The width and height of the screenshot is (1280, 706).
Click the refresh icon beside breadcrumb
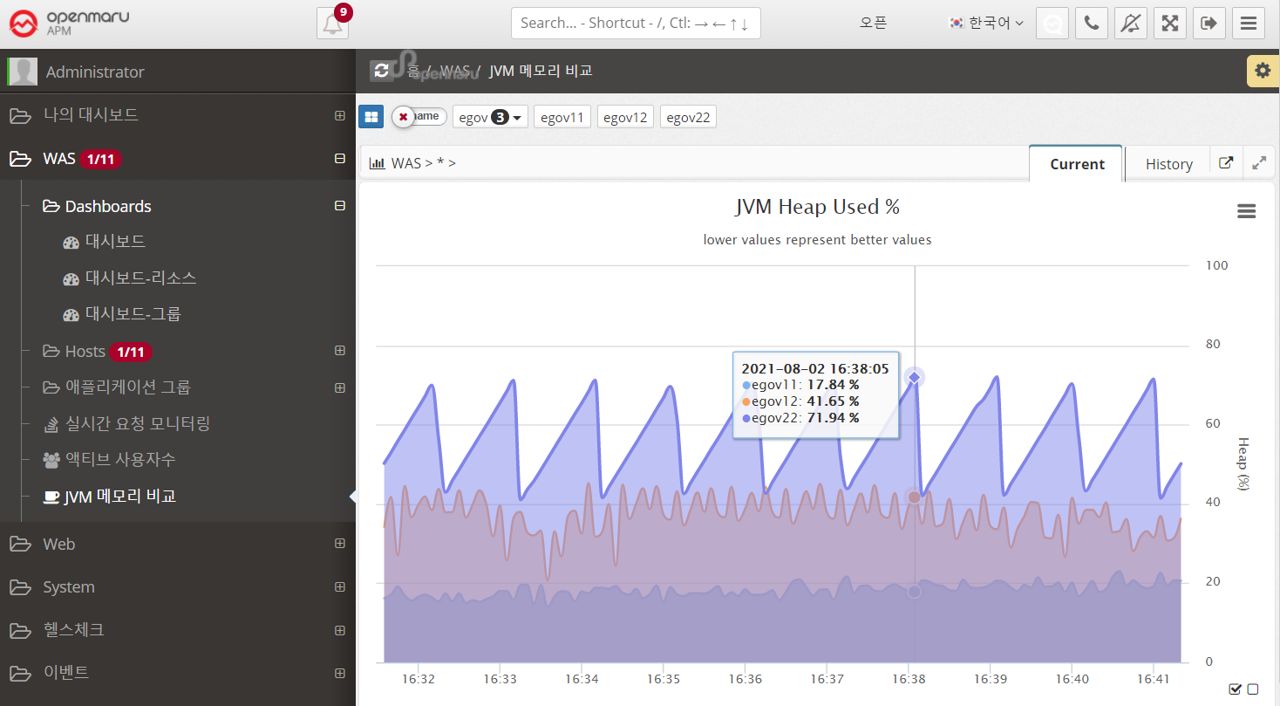[381, 70]
